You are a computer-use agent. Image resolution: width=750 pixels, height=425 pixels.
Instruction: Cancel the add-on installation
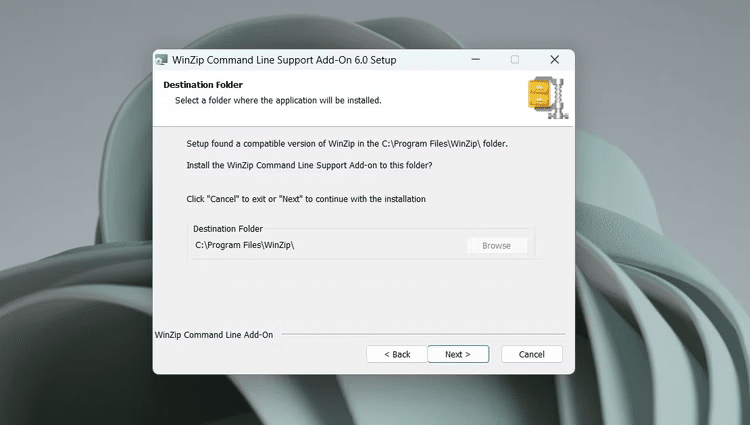tap(531, 354)
